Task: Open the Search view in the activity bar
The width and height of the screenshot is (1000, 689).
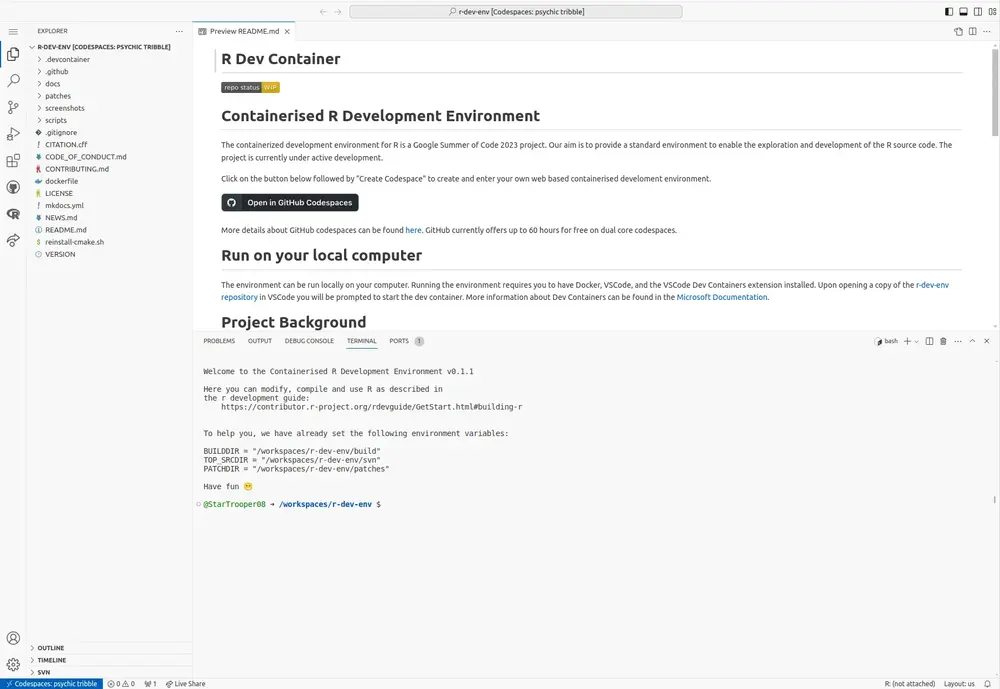Action: (12, 80)
